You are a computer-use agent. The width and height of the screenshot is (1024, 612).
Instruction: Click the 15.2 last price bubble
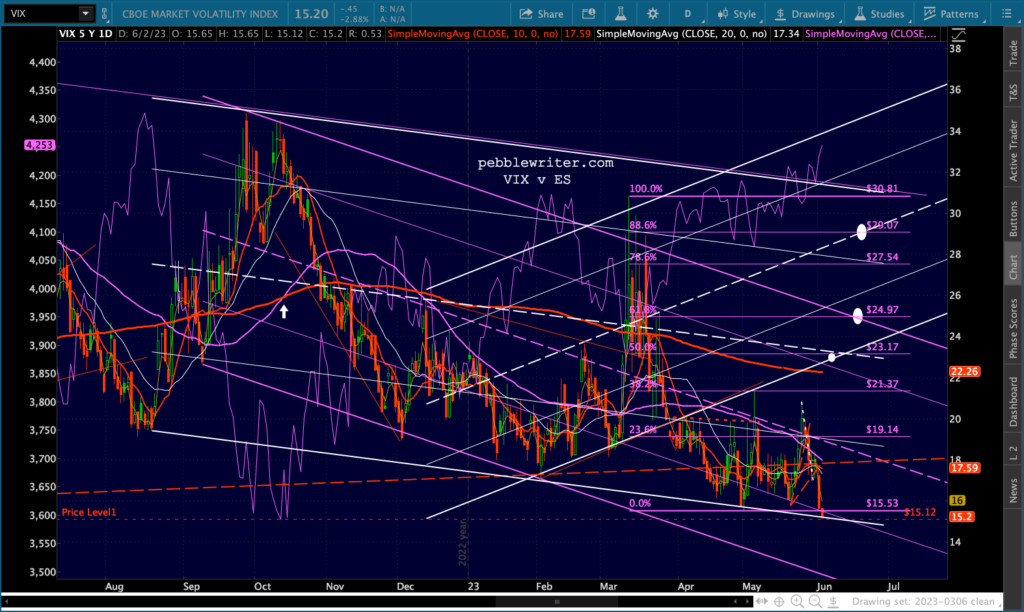click(961, 517)
